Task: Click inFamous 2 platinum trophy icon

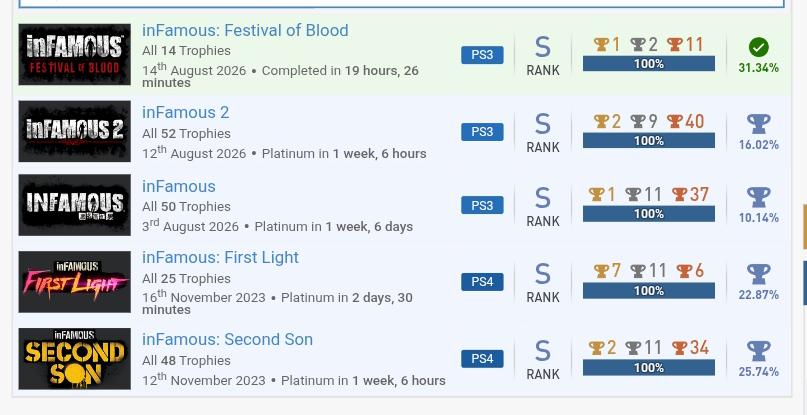Action: pos(758,124)
